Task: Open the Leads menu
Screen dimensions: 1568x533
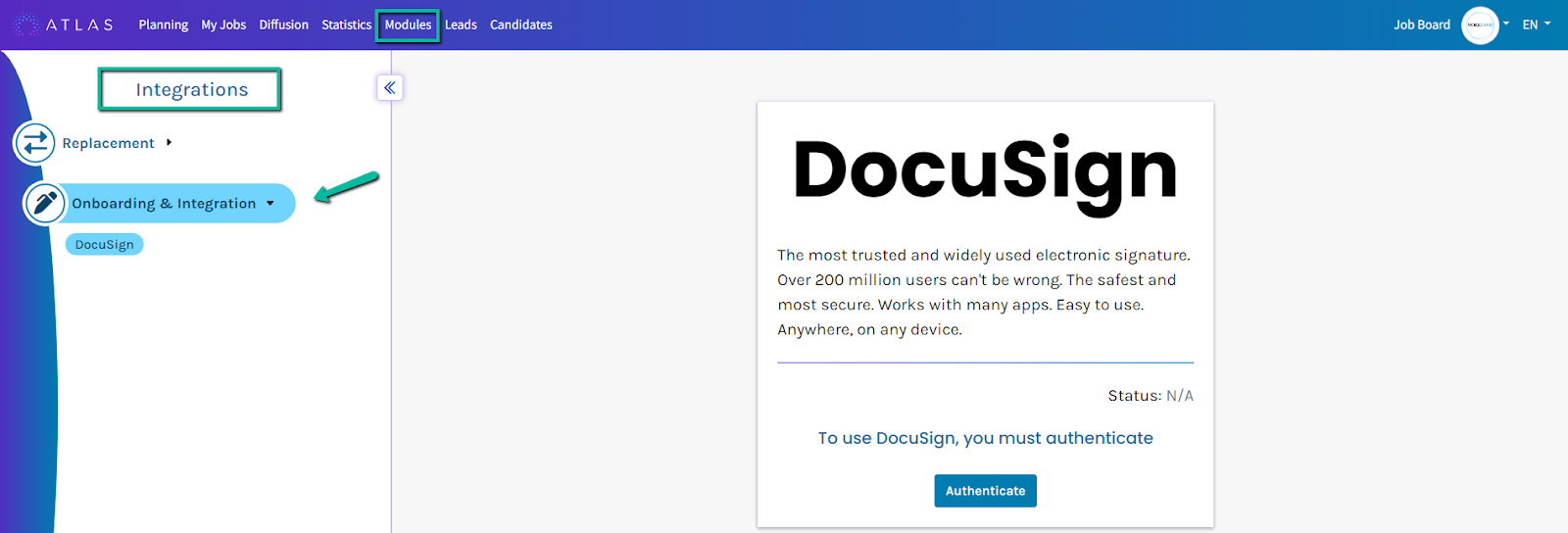Action: [x=461, y=24]
